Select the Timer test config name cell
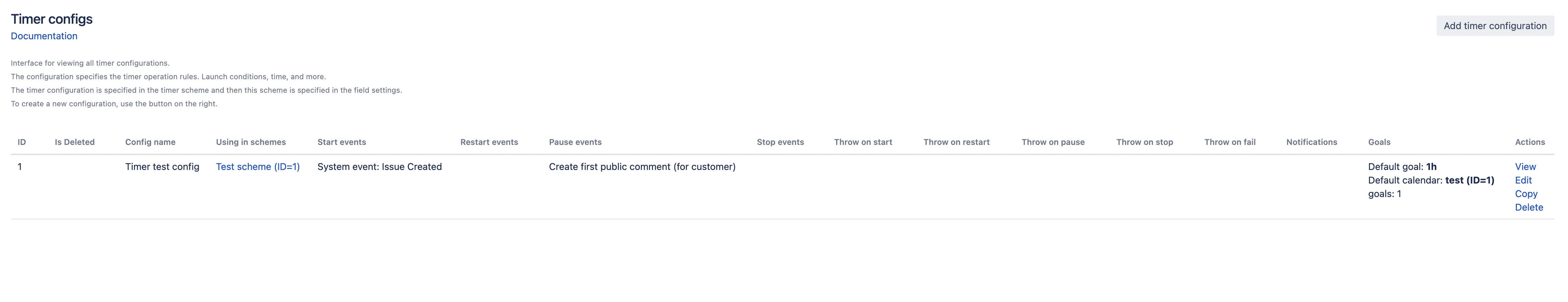Image resolution: width=1568 pixels, height=302 pixels. point(162,167)
